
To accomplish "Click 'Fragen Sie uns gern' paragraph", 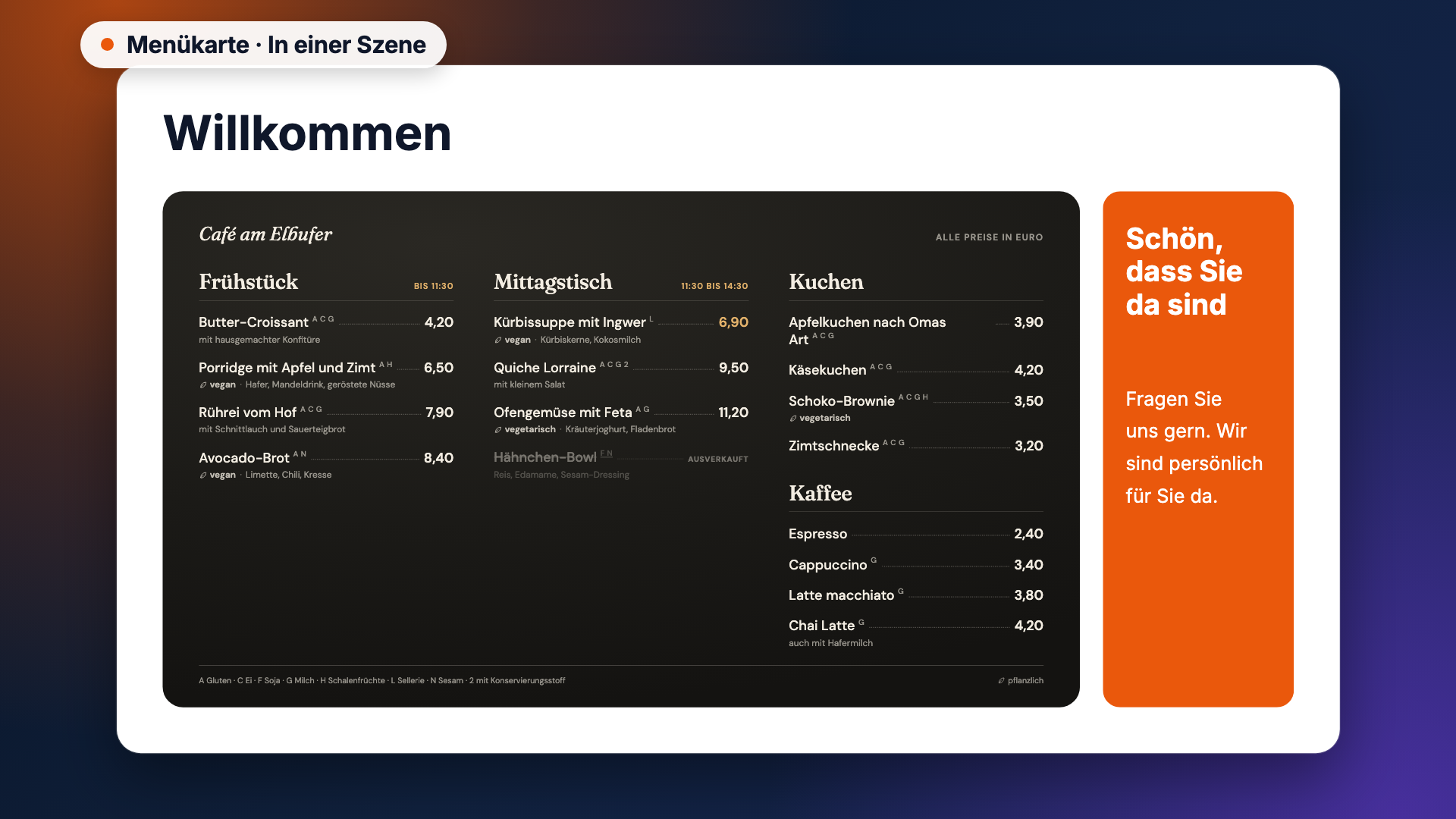I will point(1194,447).
